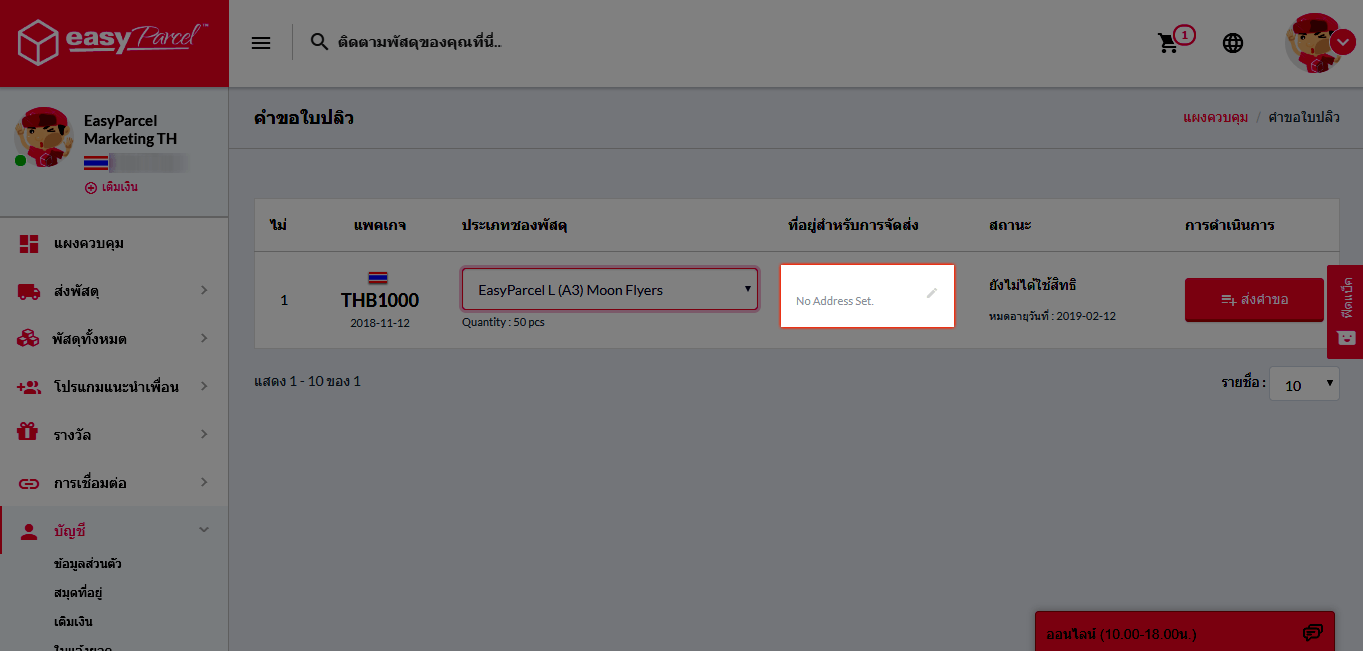Expand the พัสดุทั้งหมด chevron
The width and height of the screenshot is (1363, 651).
point(204,338)
